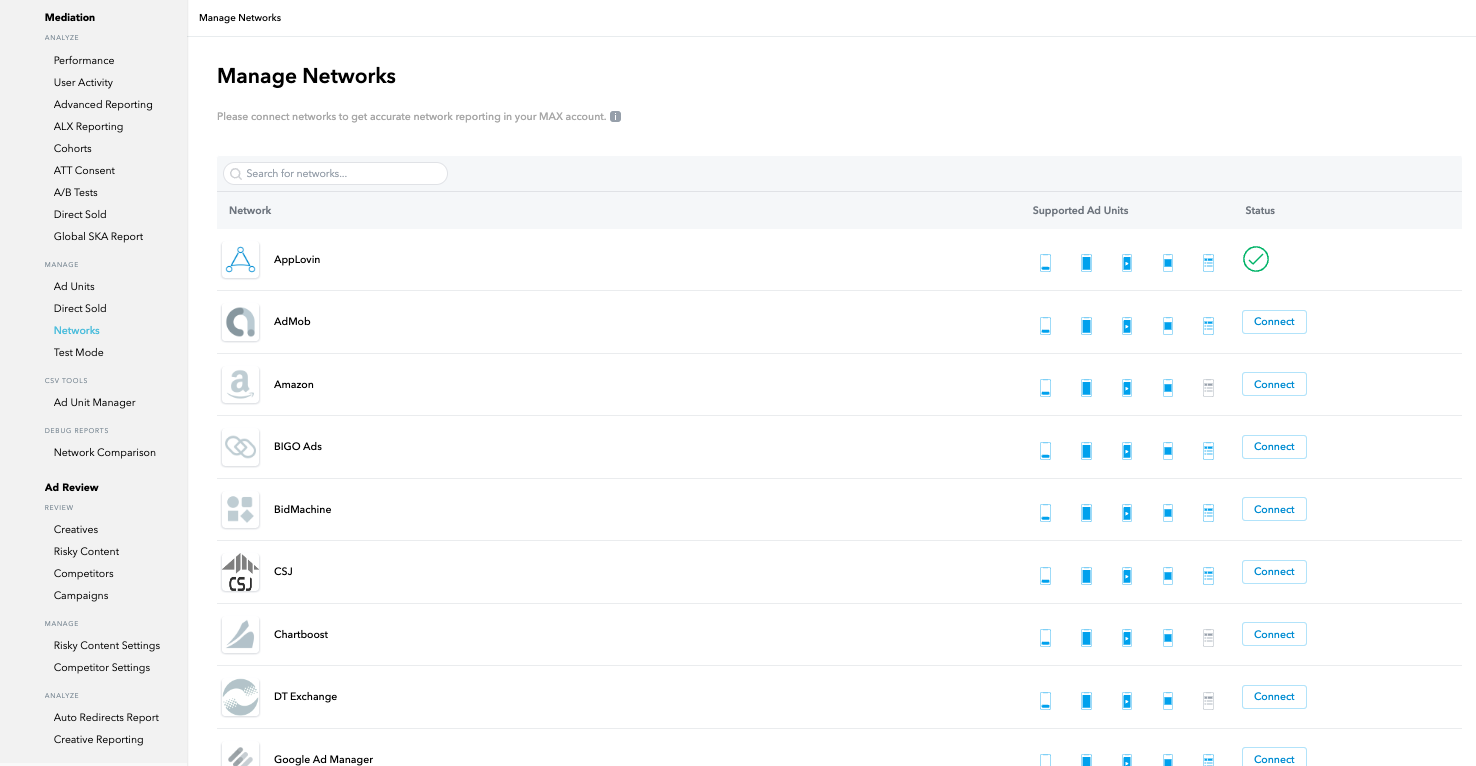Click the Amazon network logo
The height and width of the screenshot is (766, 1476).
coord(240,384)
